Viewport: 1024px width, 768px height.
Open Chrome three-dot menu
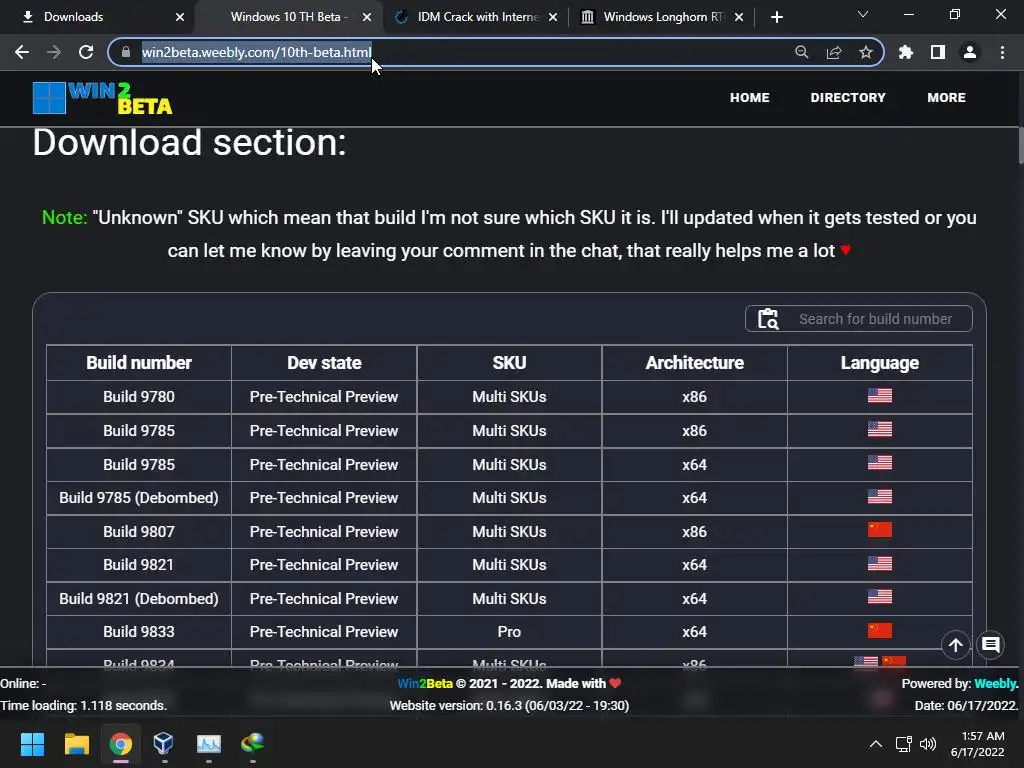click(x=1002, y=52)
